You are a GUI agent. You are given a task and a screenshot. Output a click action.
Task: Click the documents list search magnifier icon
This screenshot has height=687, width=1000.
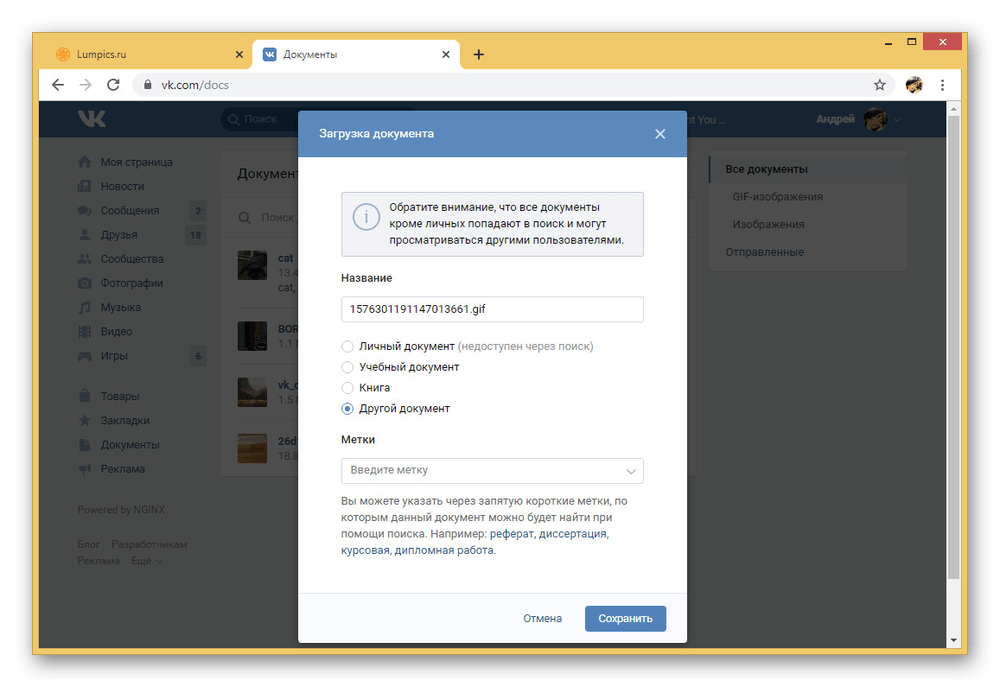click(x=244, y=218)
